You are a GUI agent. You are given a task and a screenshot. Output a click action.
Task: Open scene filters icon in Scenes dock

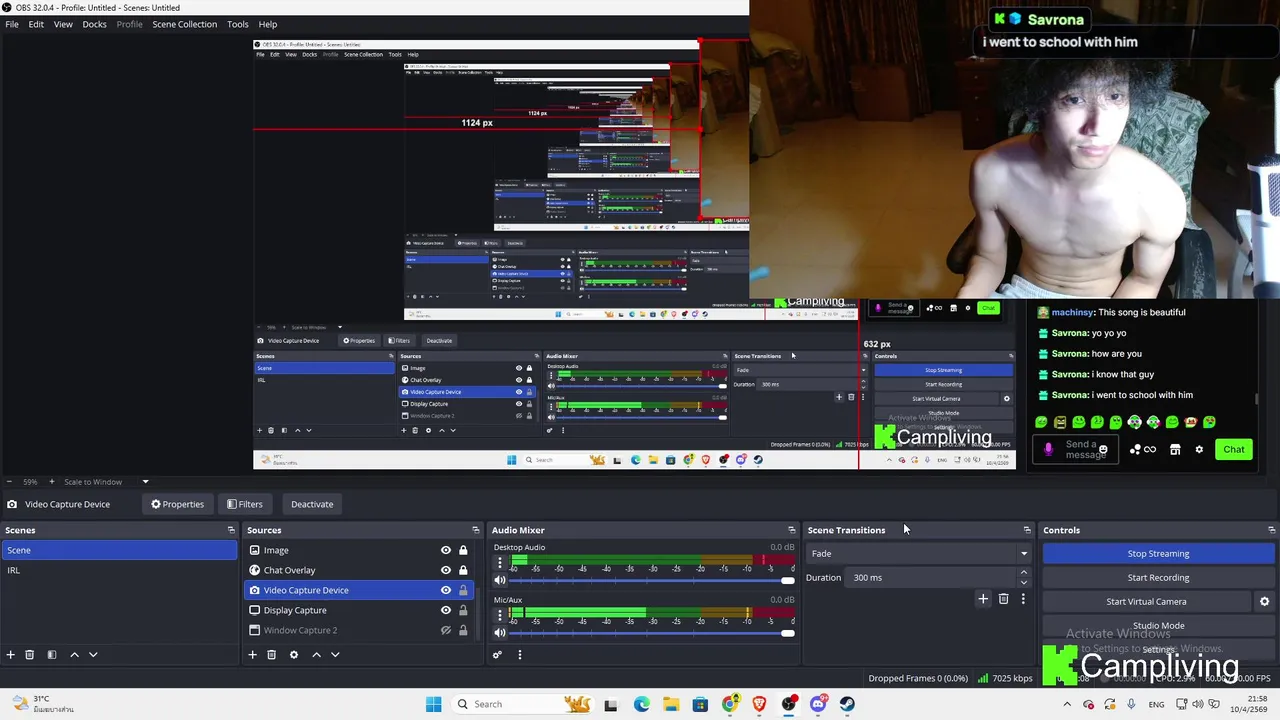[x=52, y=654]
